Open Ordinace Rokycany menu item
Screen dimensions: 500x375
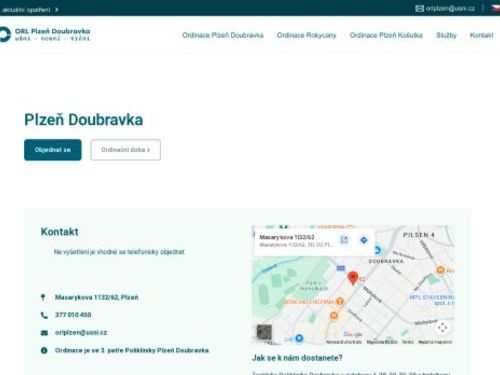[306, 35]
